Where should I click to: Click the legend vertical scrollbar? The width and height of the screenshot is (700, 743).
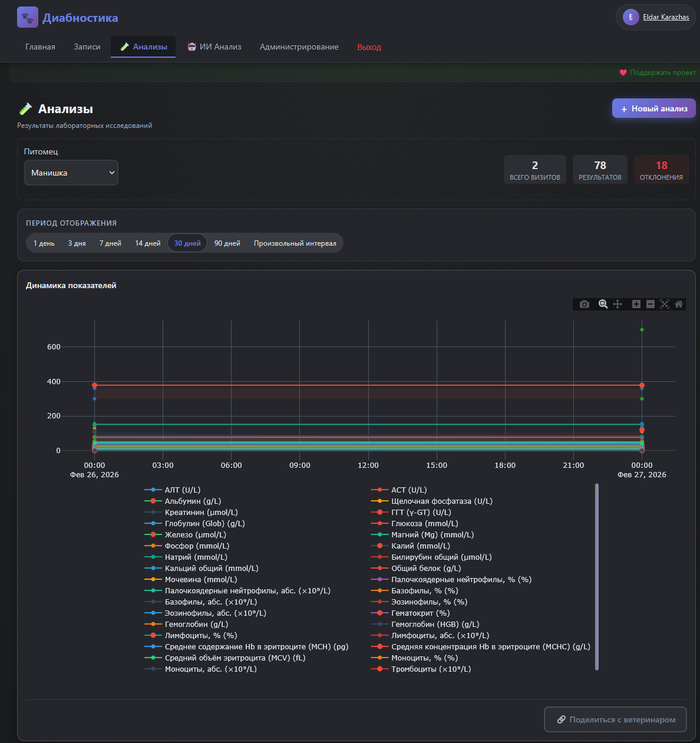tap(596, 577)
